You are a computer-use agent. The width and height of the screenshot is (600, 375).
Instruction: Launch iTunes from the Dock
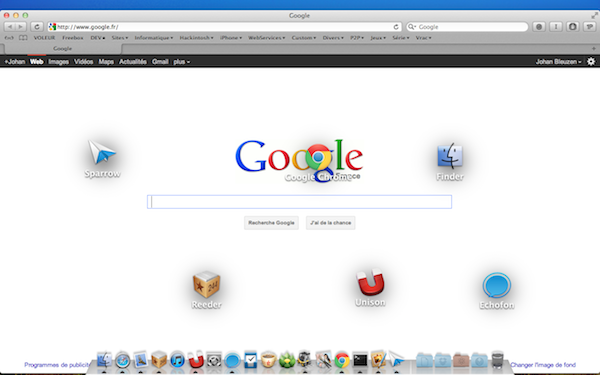click(x=177, y=360)
